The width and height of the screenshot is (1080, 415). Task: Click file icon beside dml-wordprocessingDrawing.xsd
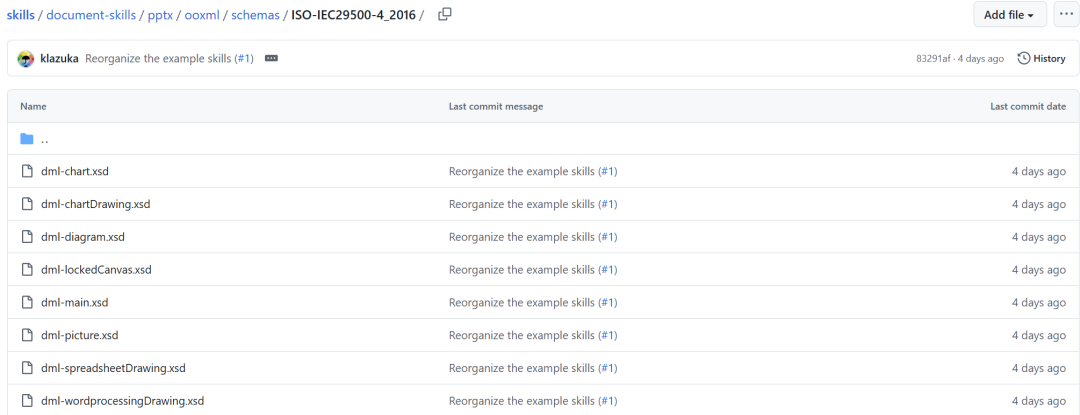(27, 401)
